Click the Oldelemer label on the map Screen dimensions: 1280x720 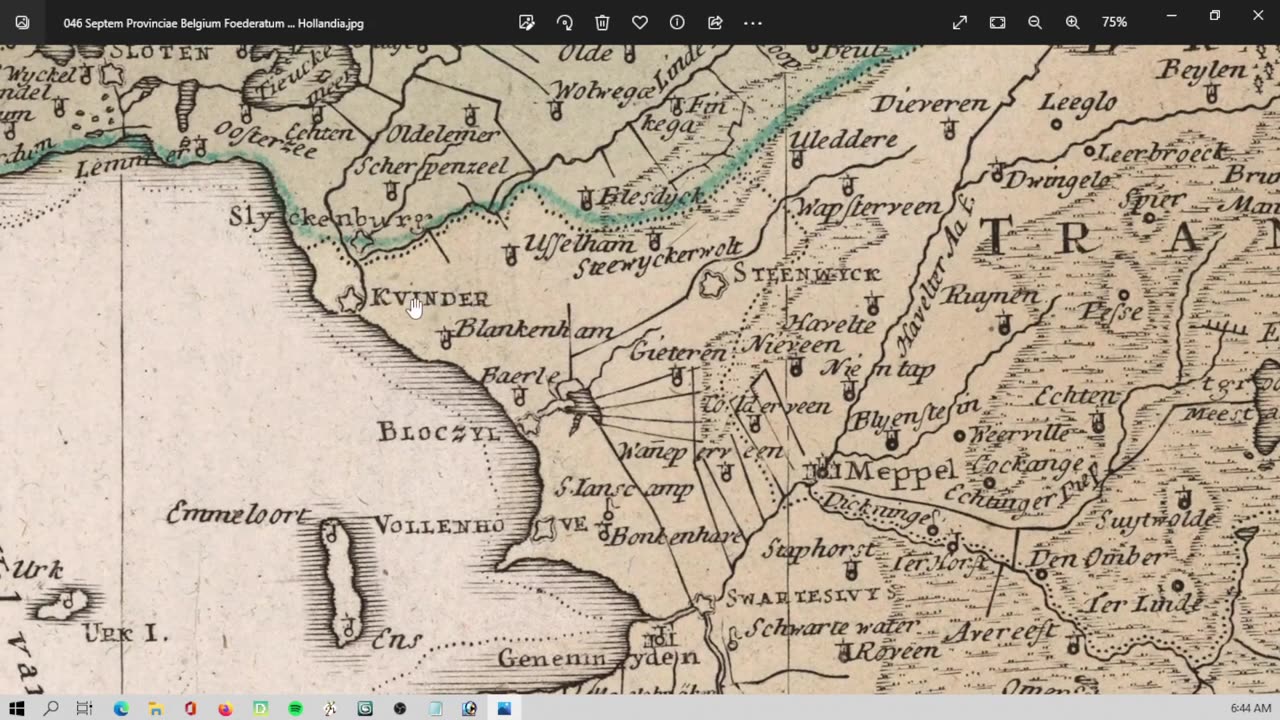pyautogui.click(x=442, y=133)
